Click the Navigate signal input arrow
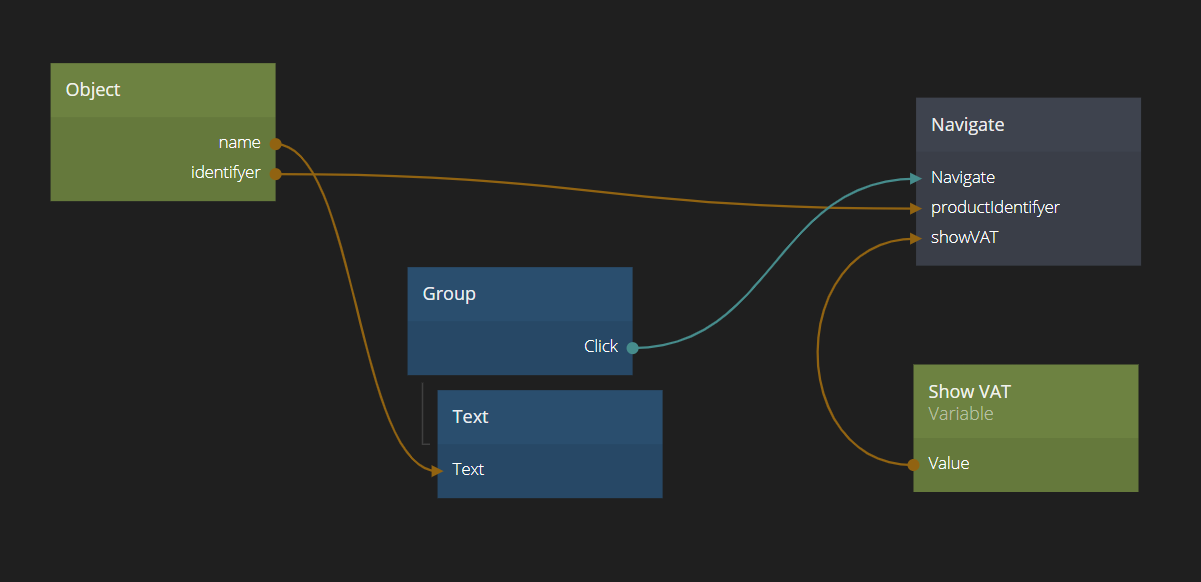The image size is (1201, 582). (x=915, y=178)
